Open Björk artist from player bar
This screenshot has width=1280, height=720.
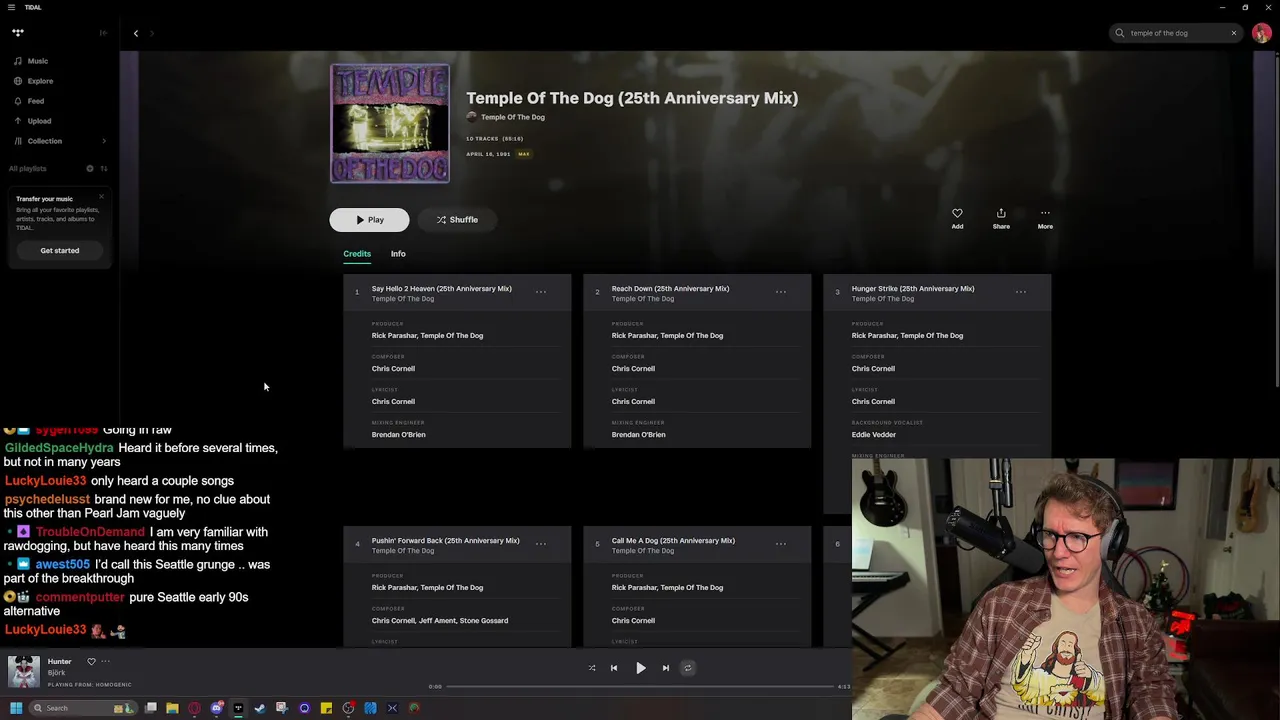coord(56,673)
